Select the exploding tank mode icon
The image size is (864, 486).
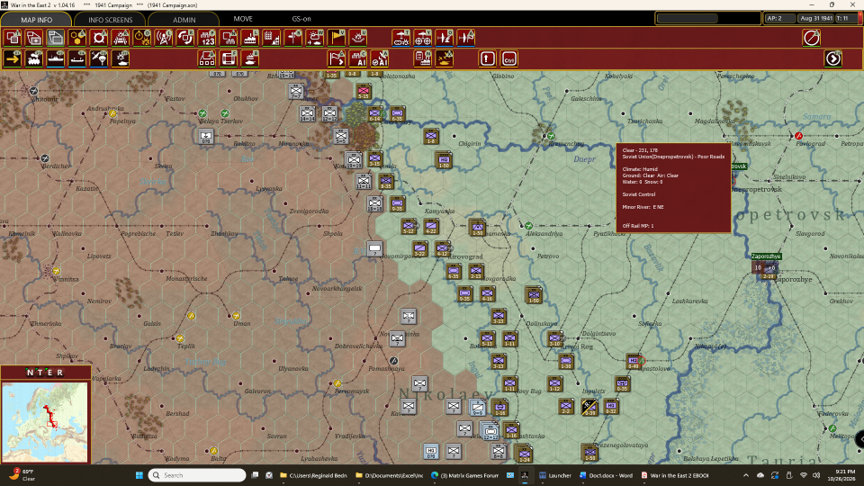(121, 58)
